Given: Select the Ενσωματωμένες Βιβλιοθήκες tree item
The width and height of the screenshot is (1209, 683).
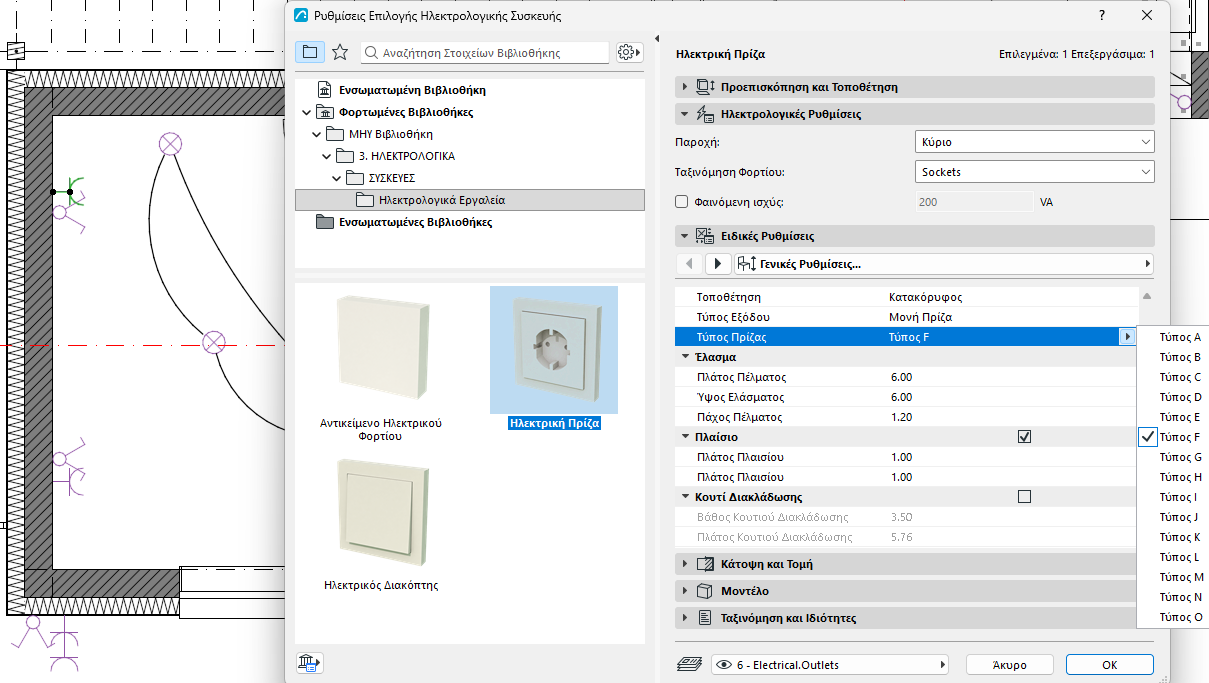Looking at the screenshot, I should click(415, 222).
